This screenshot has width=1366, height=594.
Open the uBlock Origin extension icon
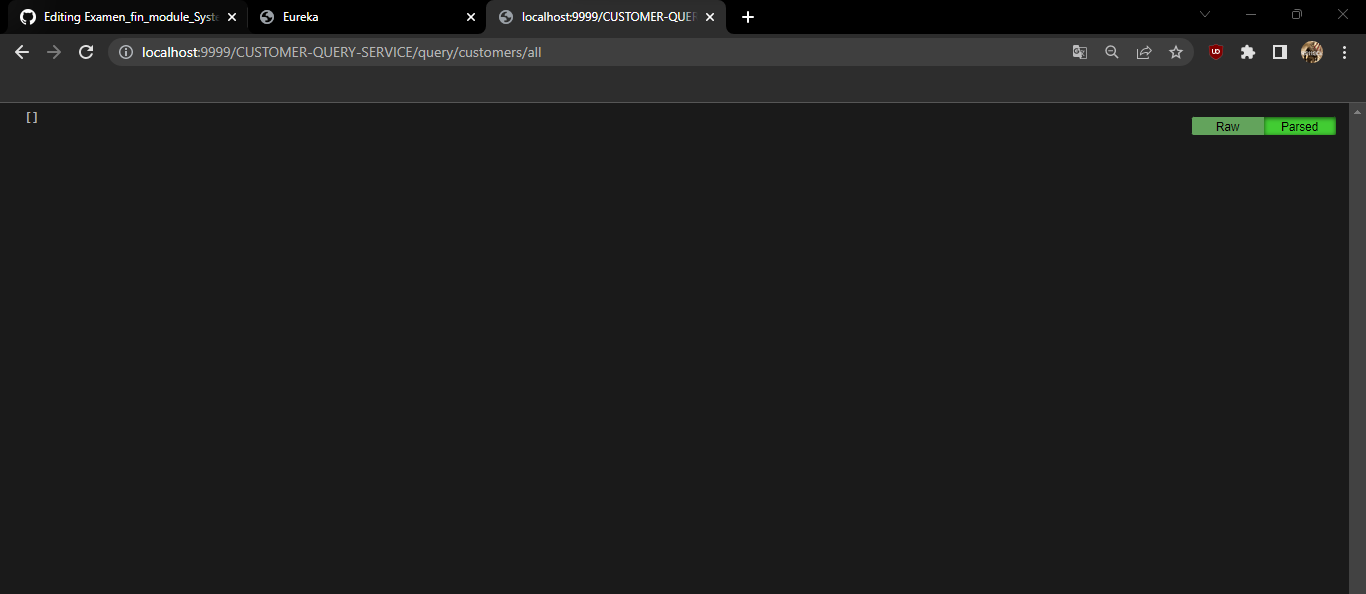1215,51
